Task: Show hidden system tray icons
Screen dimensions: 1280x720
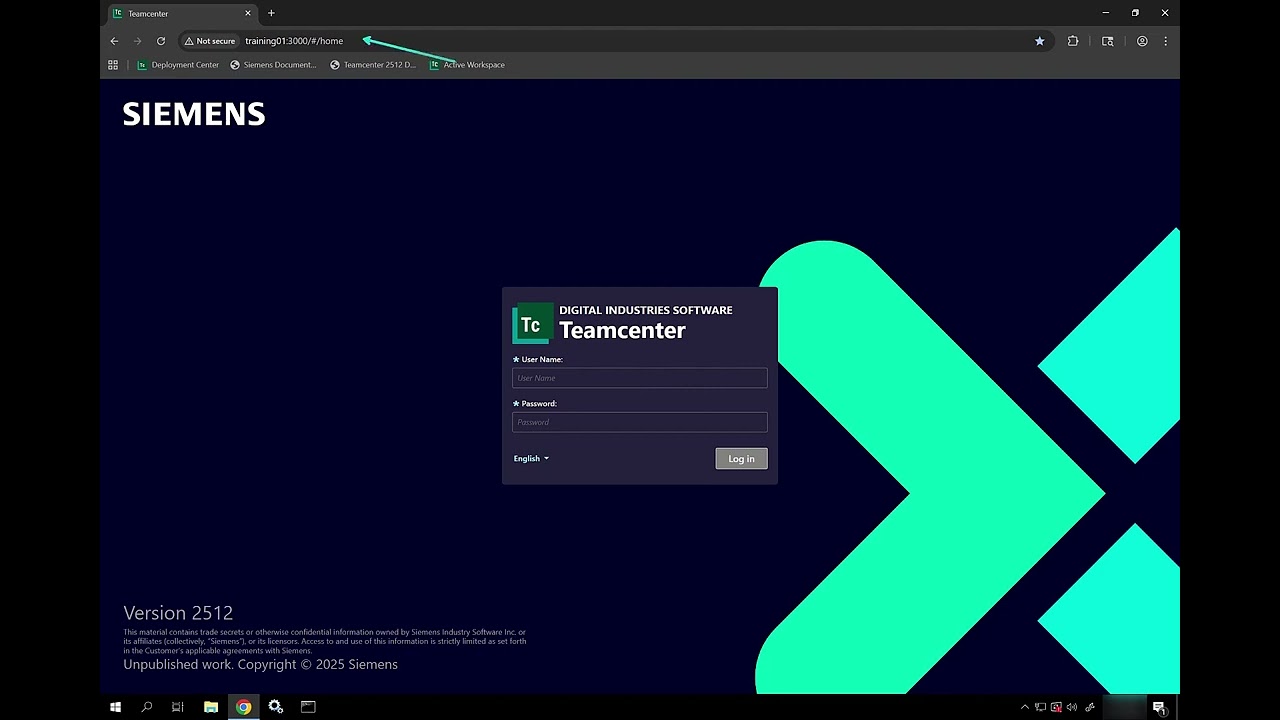Action: pos(1024,707)
